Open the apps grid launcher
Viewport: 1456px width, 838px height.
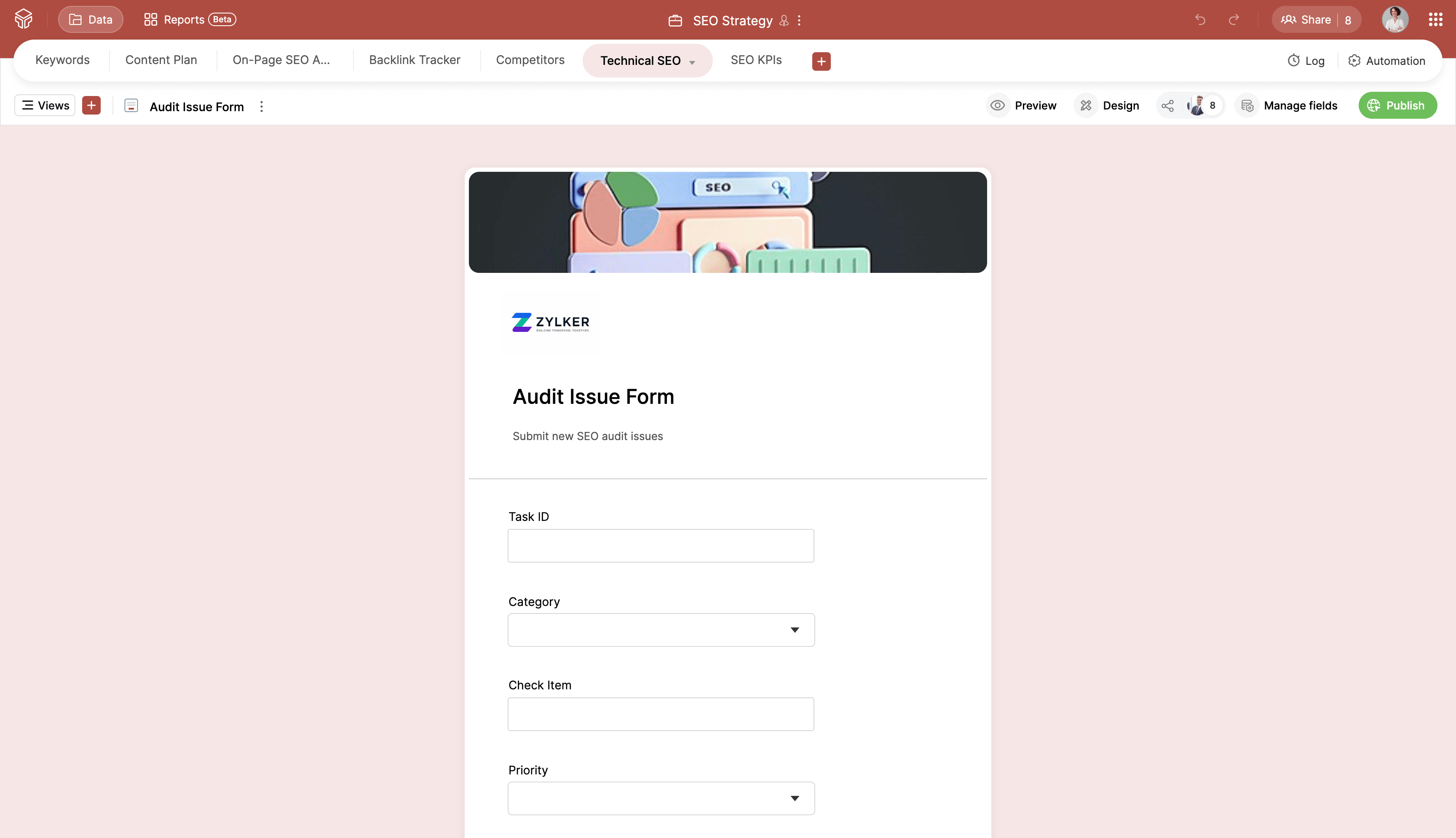tap(1435, 19)
